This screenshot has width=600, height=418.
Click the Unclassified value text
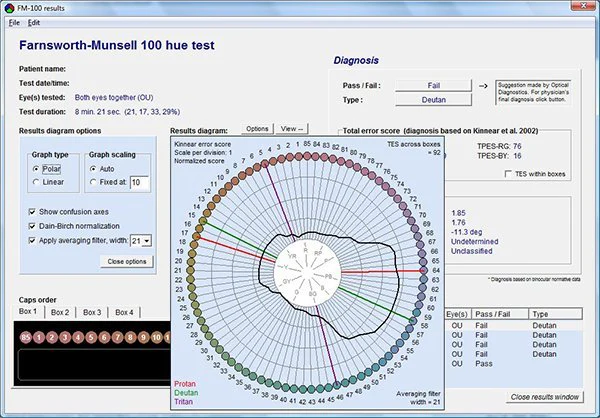click(471, 251)
